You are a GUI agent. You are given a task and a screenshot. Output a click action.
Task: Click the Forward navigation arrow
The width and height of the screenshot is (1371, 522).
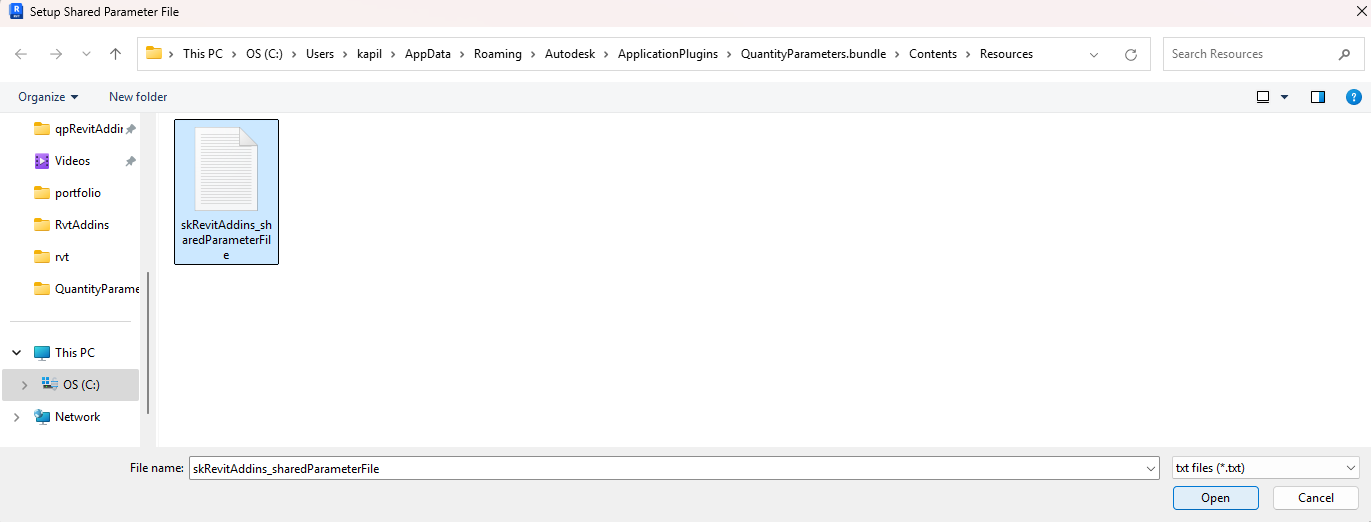pos(56,54)
